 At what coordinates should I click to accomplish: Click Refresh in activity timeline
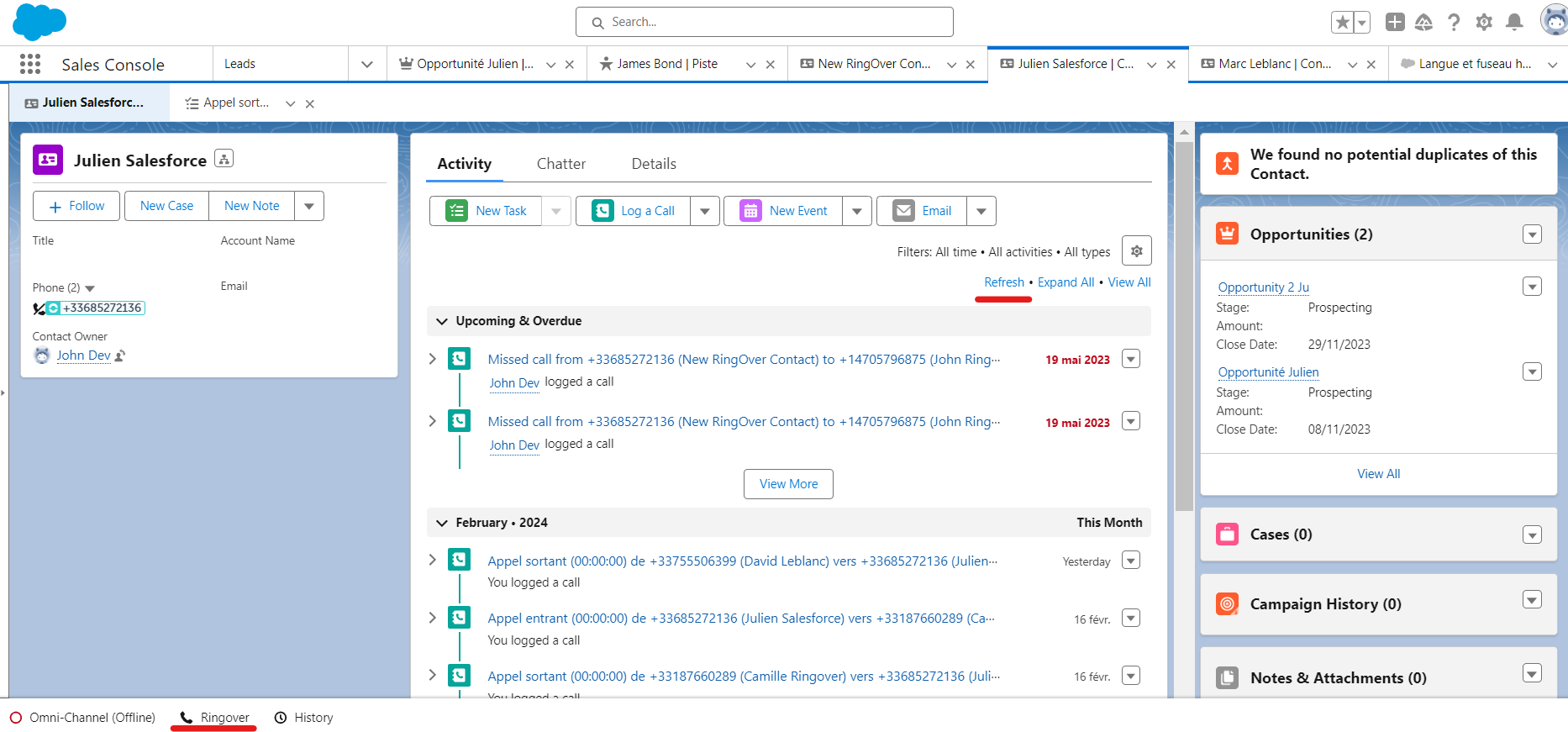point(1004,282)
